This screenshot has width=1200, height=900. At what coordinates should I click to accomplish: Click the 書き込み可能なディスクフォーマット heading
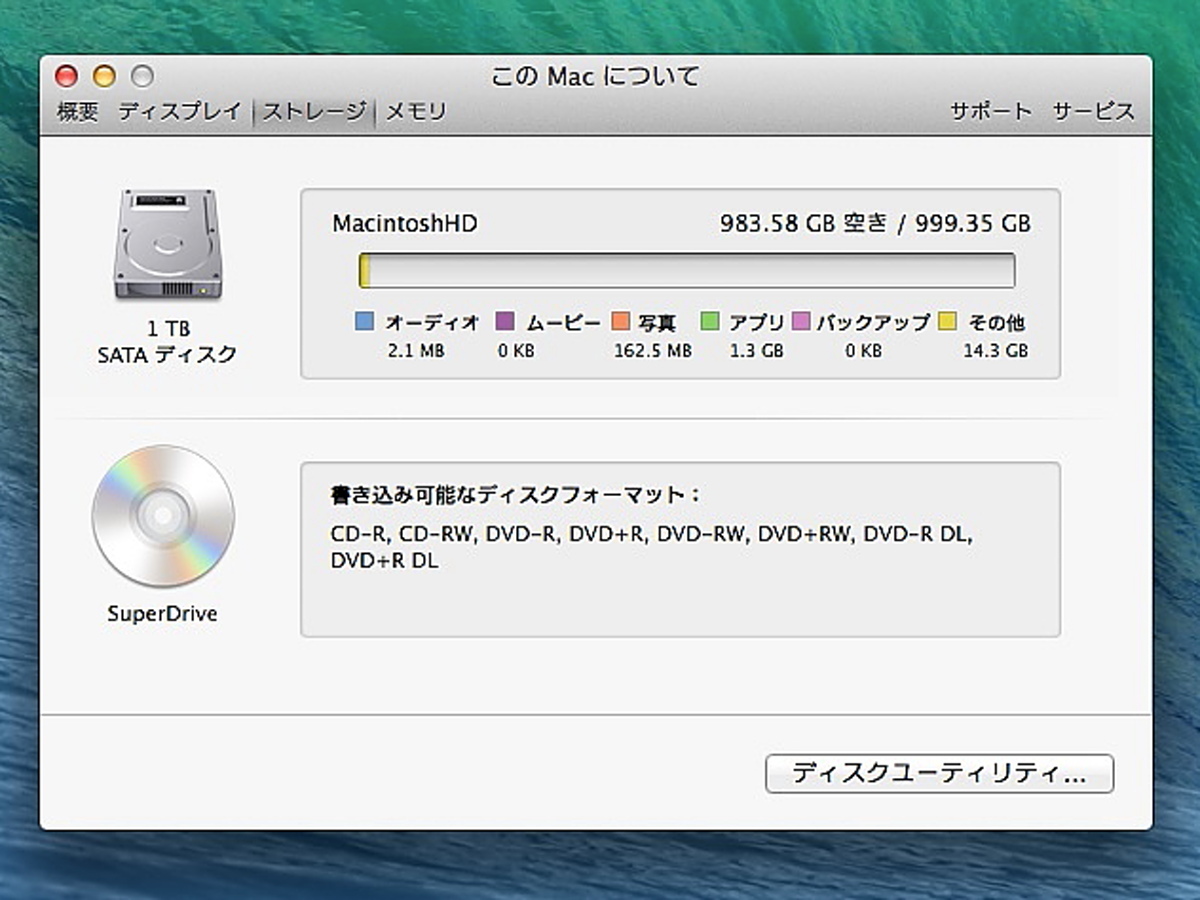(516, 495)
